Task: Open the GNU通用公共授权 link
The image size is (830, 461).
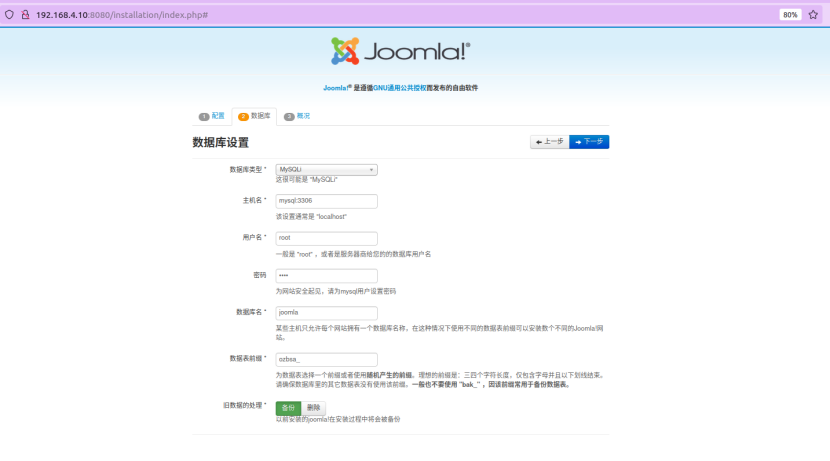Action: click(x=400, y=88)
